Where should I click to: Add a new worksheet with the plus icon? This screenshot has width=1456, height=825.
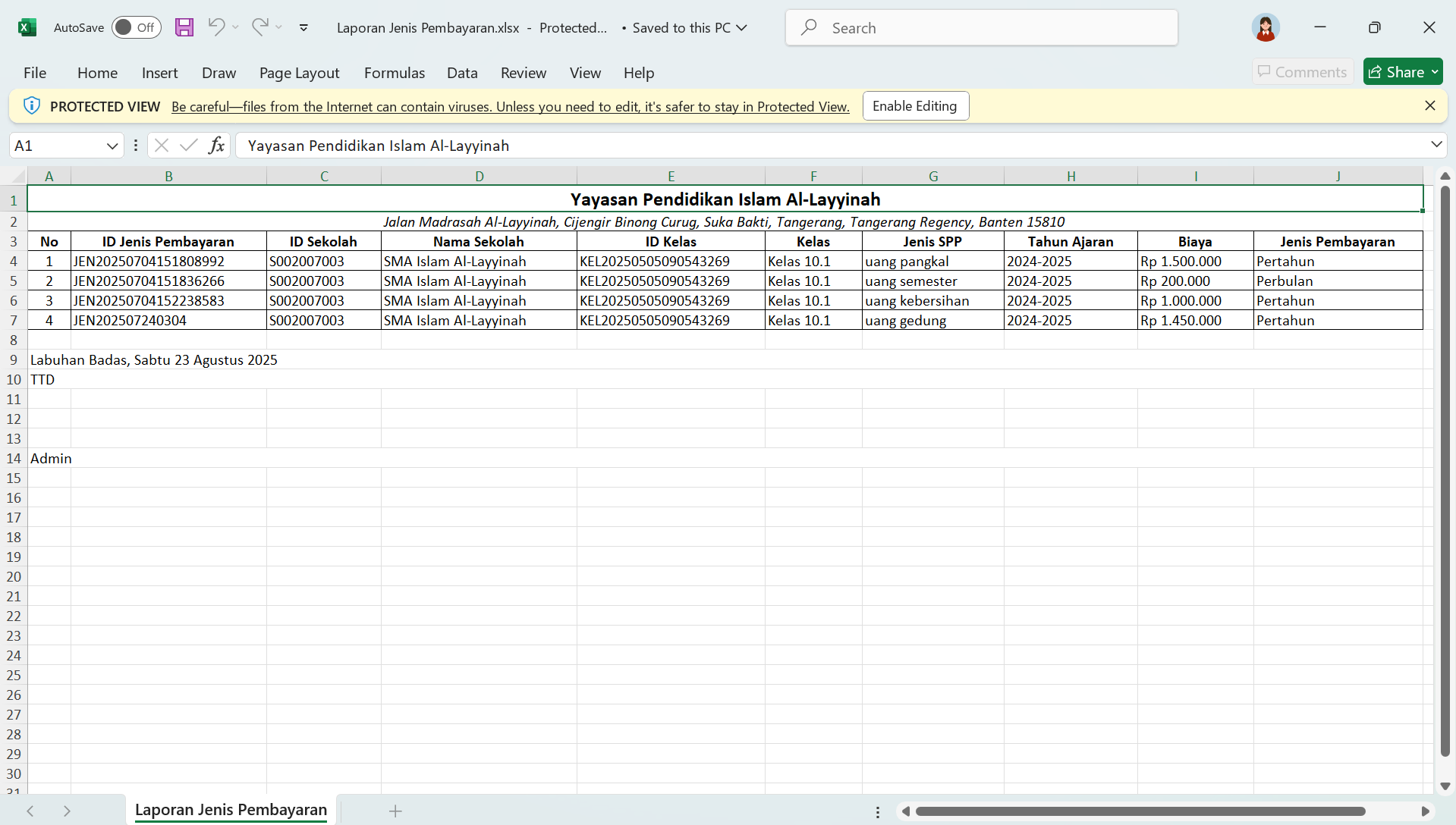(x=395, y=811)
